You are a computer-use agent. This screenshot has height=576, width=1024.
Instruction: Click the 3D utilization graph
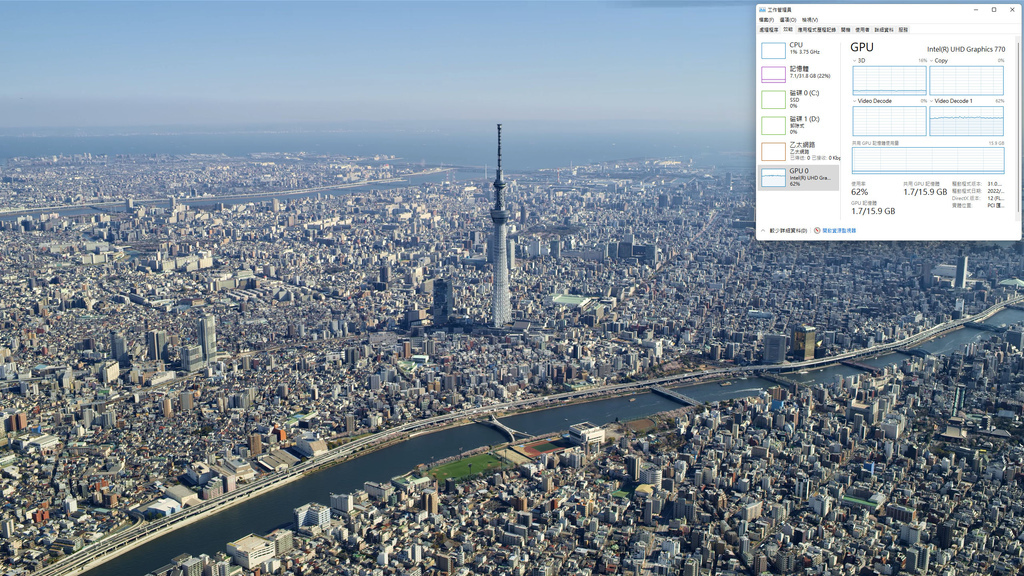point(889,80)
